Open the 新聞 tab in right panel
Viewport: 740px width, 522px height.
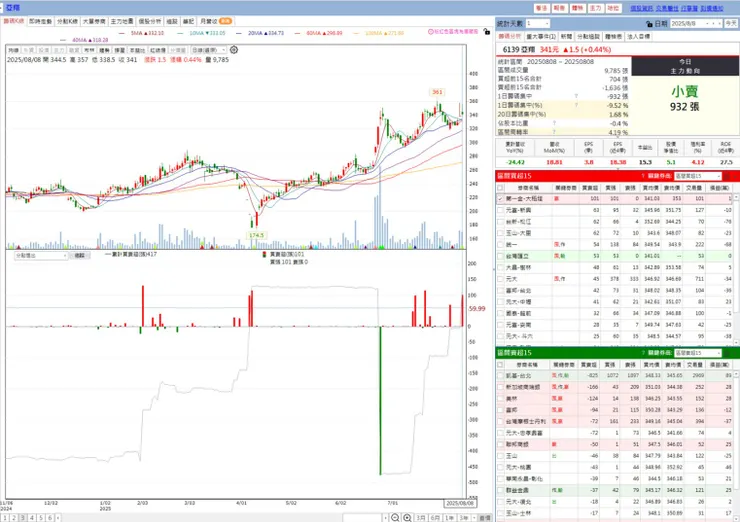[x=566, y=36]
